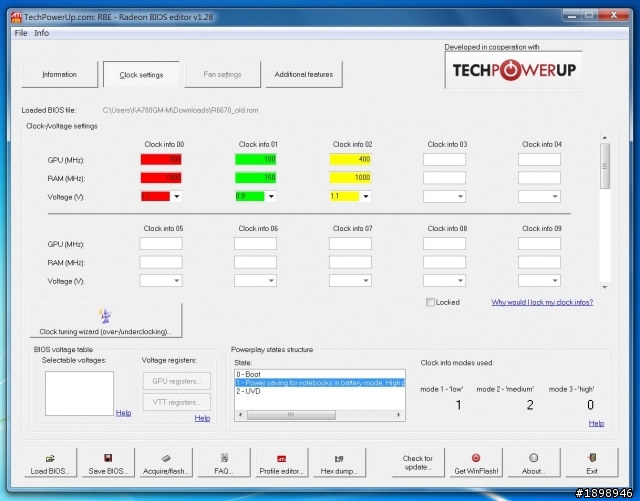The image size is (640, 501).
Task: Click the VTT registers button
Action: pos(177,402)
